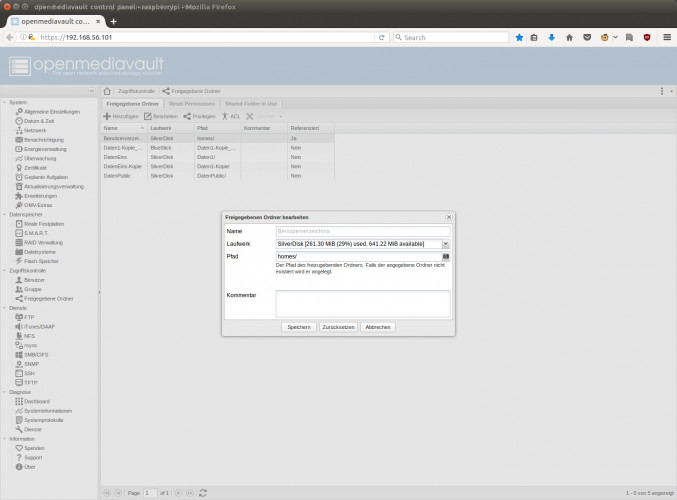Collapse the Diagnose tree section
677x500 pixels.
[x=4, y=392]
